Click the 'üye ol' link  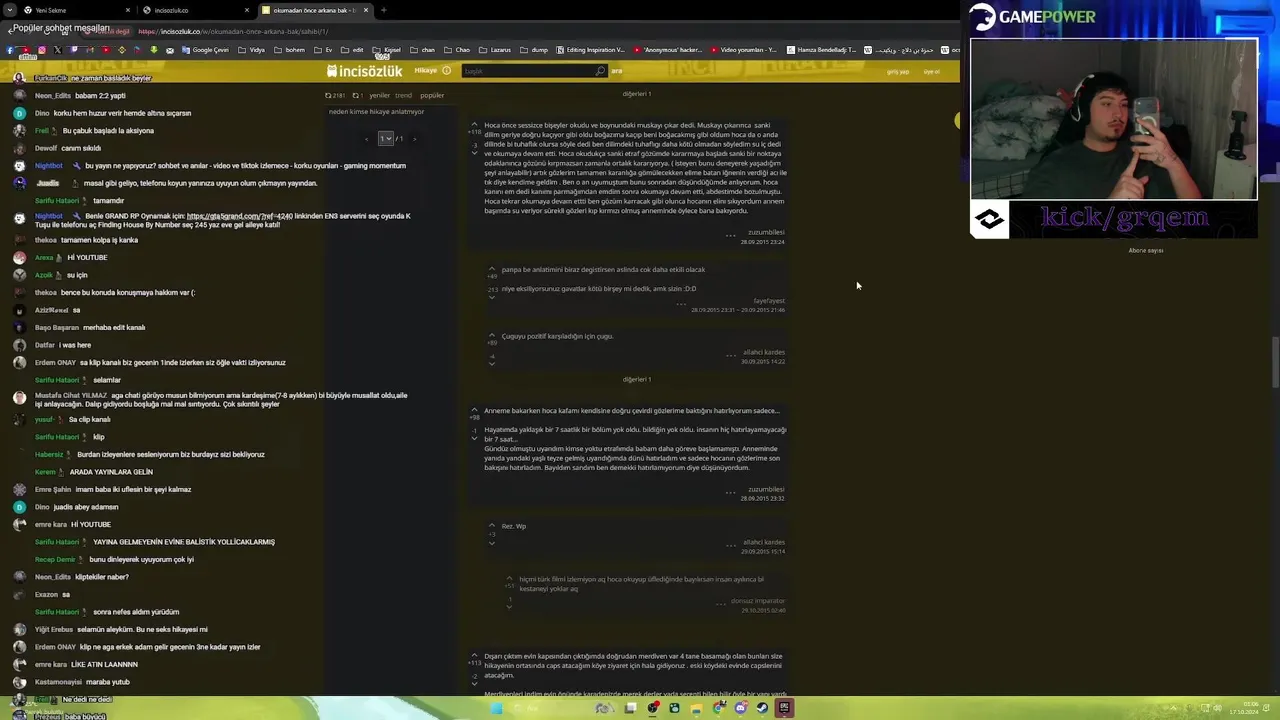(x=931, y=72)
